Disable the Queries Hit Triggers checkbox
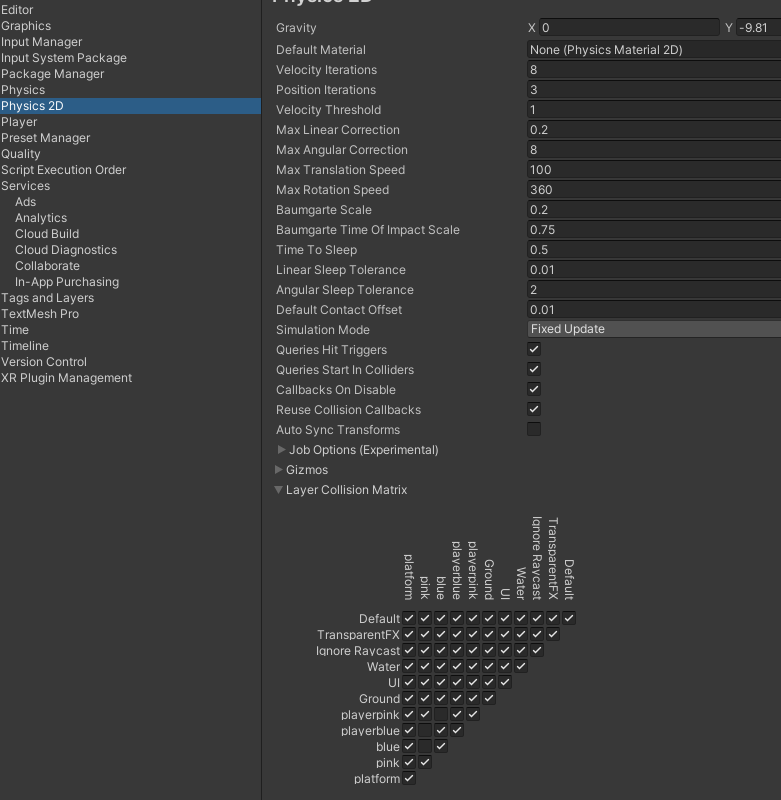781x800 pixels. [534, 350]
